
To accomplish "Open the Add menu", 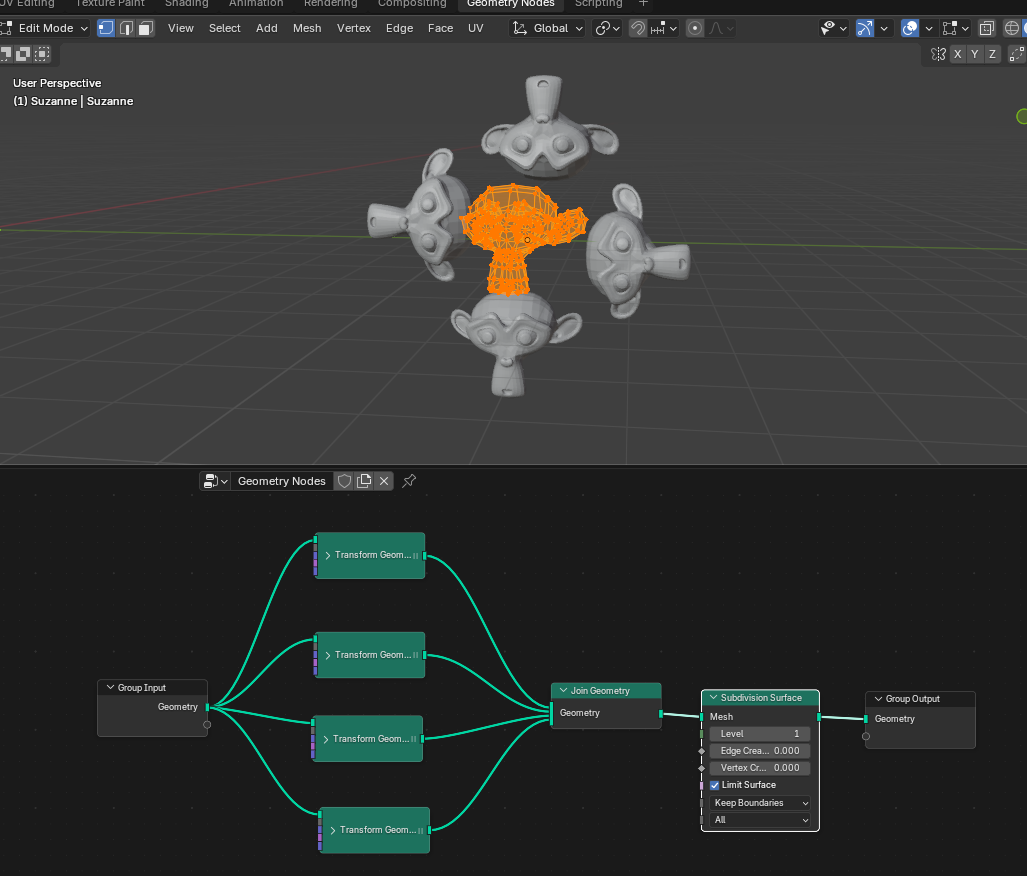I will tap(267, 28).
